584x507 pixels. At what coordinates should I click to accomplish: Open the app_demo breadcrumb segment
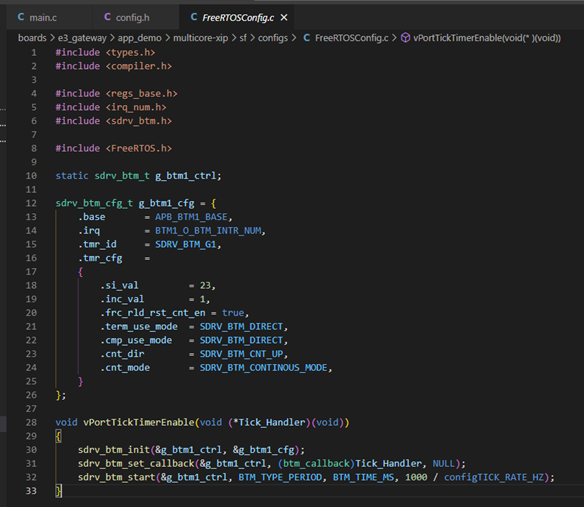(x=140, y=38)
